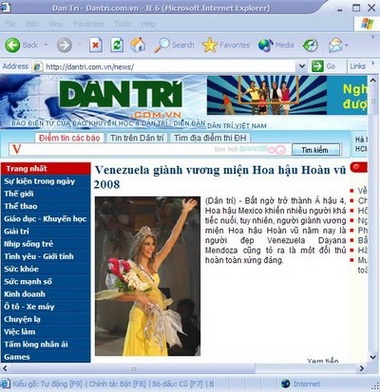Click the green Go arrow button
This screenshot has width=380, height=392.
click(x=317, y=66)
